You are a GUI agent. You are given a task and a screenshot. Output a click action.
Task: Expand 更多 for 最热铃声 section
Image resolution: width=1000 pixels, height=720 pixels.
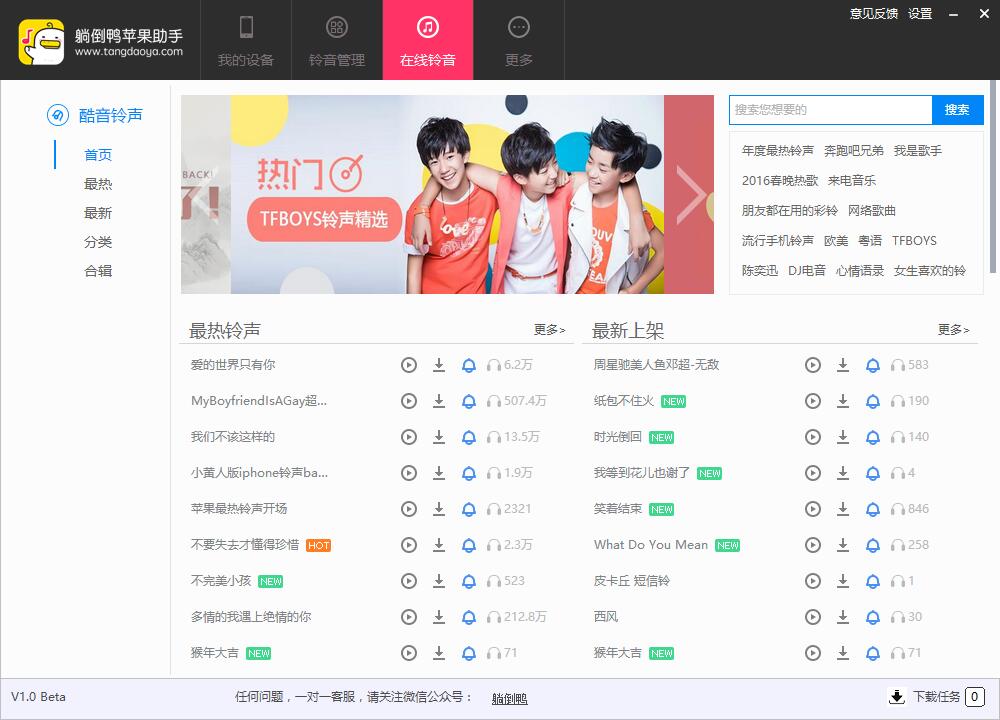coord(550,330)
